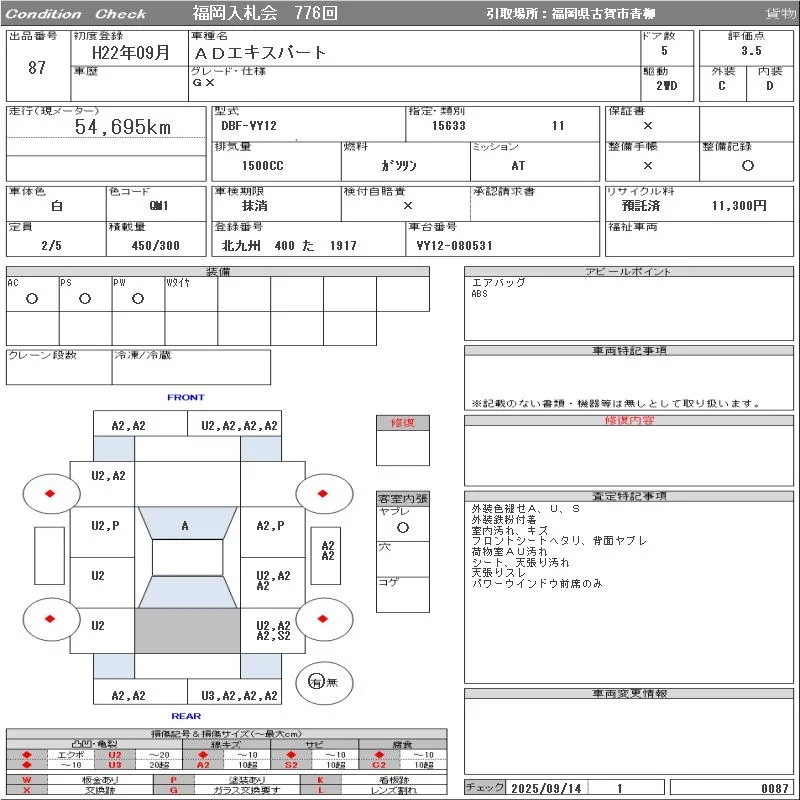Click the PS equipment circle mark
Image resolution: width=800 pixels, height=800 pixels.
pos(84,299)
